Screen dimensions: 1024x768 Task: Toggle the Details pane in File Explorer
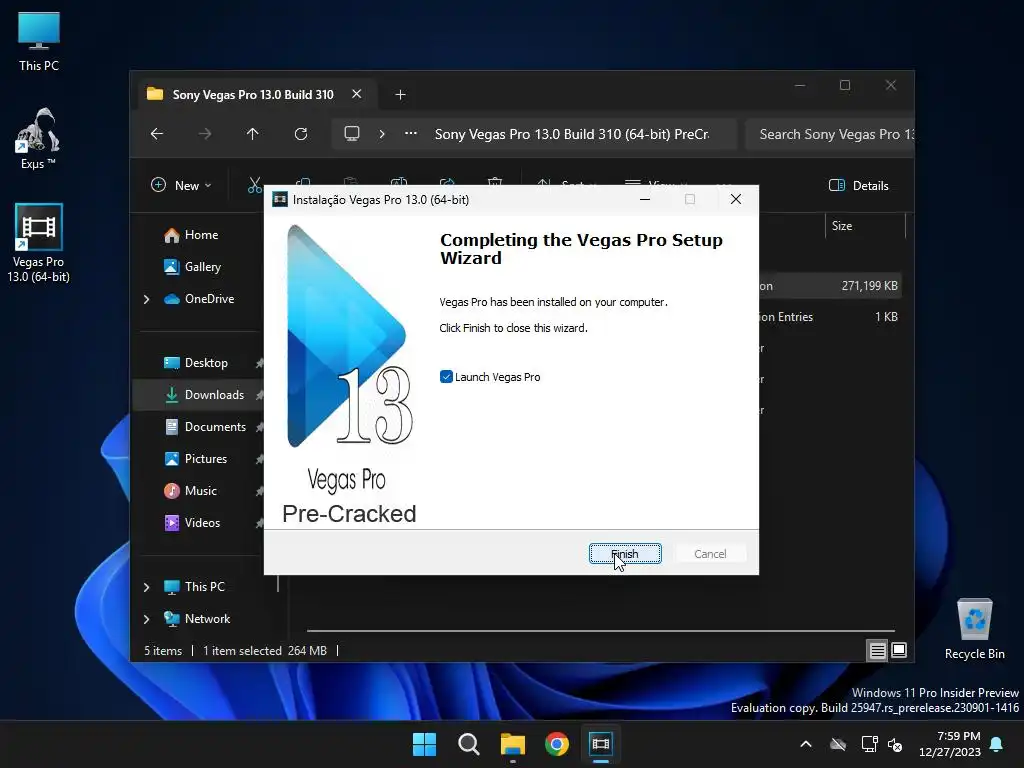pyautogui.click(x=859, y=185)
